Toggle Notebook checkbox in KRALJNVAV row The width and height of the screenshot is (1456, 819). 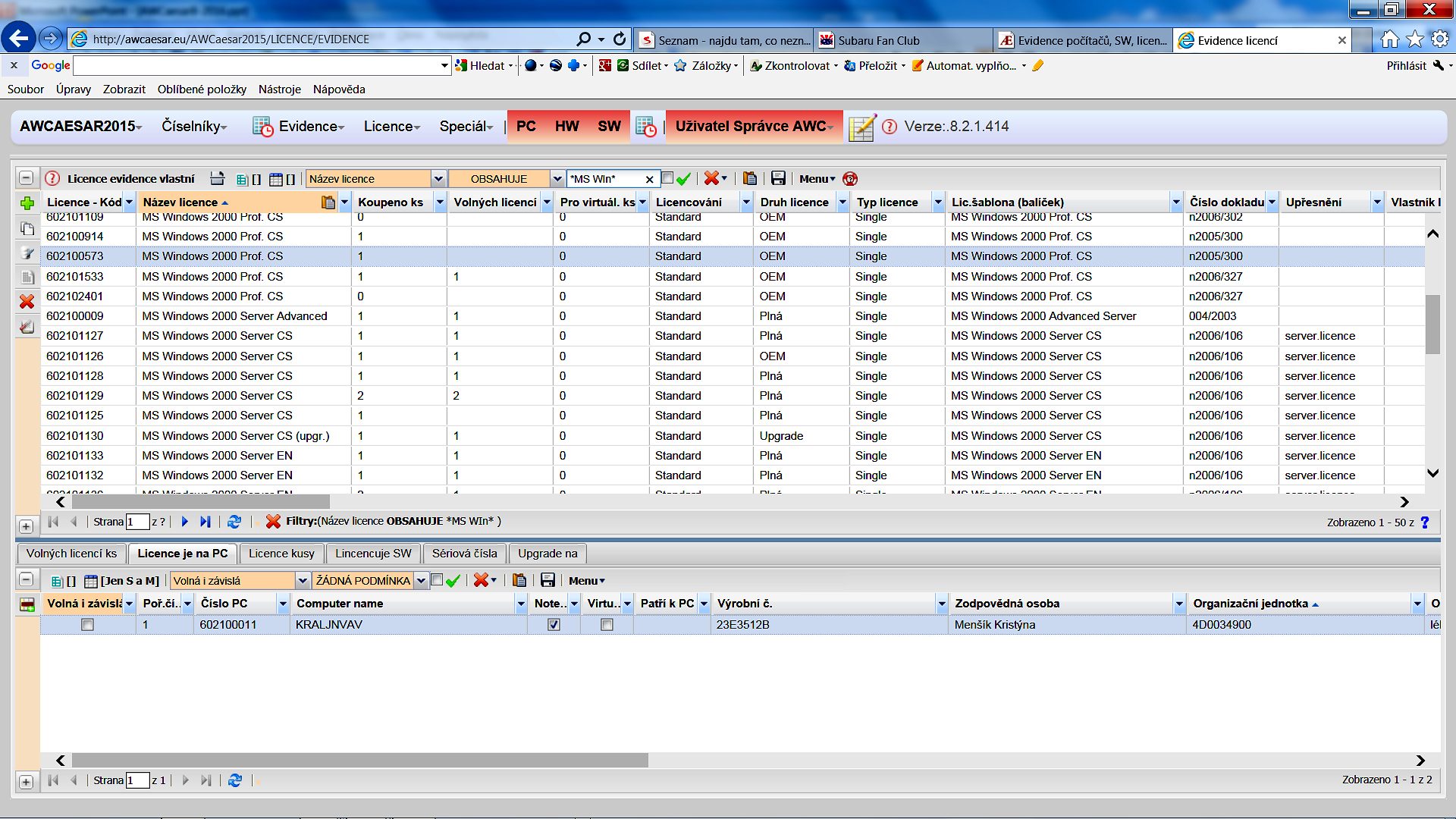tap(554, 625)
